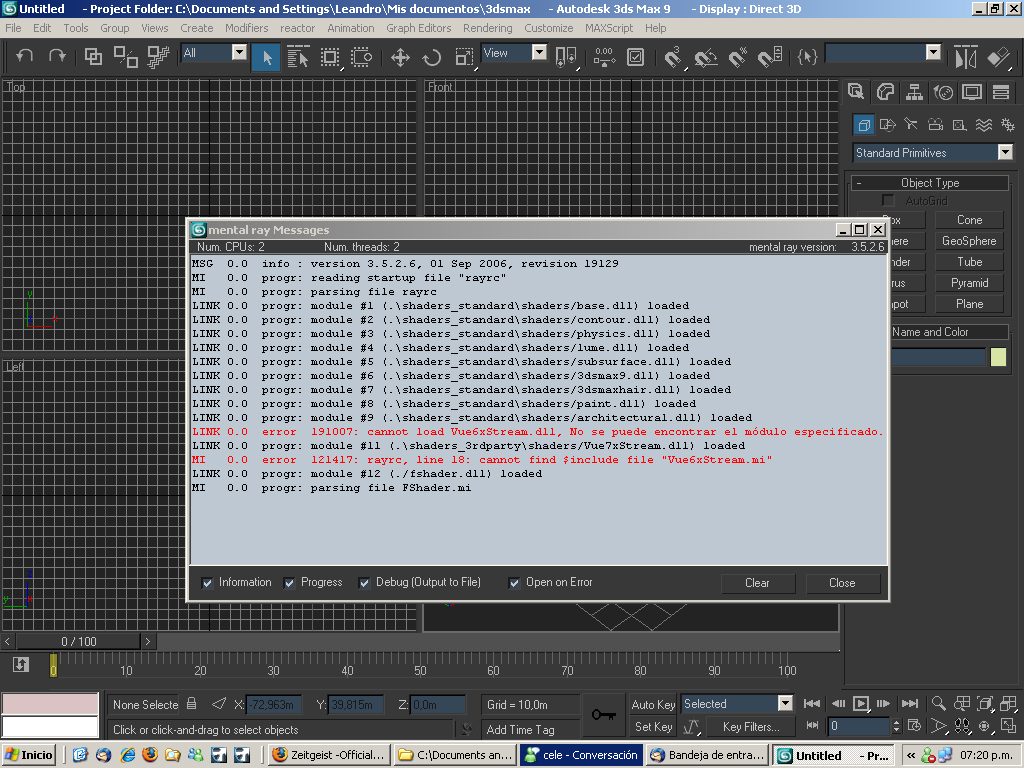Select the Lights category icon

[x=911, y=124]
